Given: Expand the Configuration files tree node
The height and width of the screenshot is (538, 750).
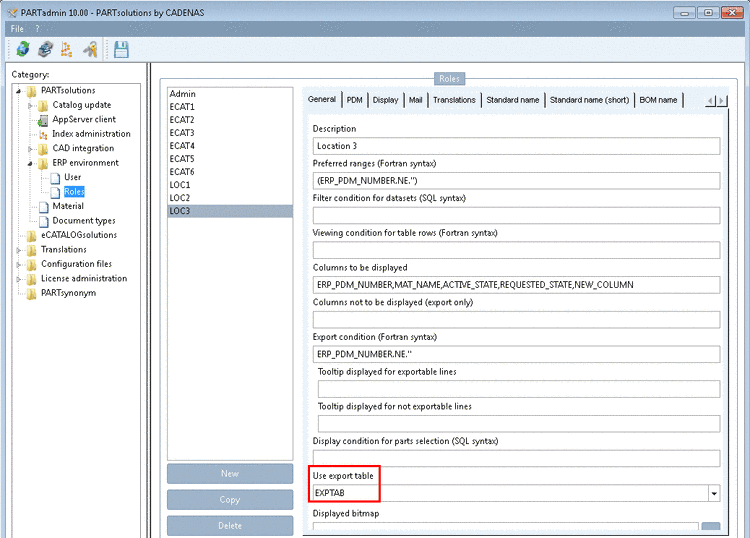Looking at the screenshot, I should (x=19, y=264).
